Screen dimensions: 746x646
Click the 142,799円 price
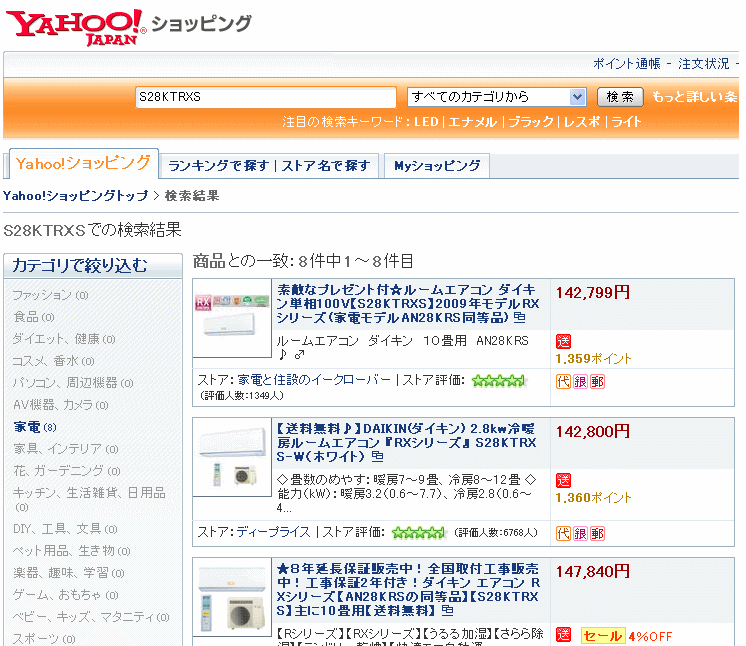coord(593,293)
